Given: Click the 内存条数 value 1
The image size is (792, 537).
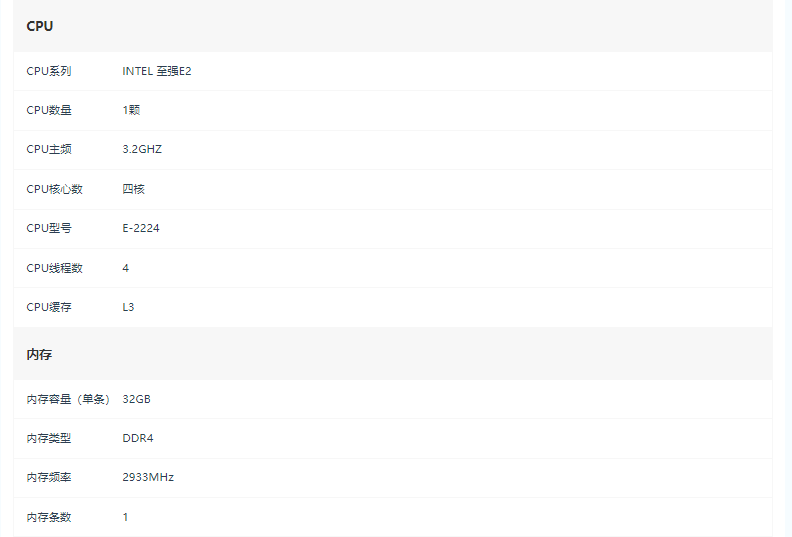Looking at the screenshot, I should click(x=125, y=517).
